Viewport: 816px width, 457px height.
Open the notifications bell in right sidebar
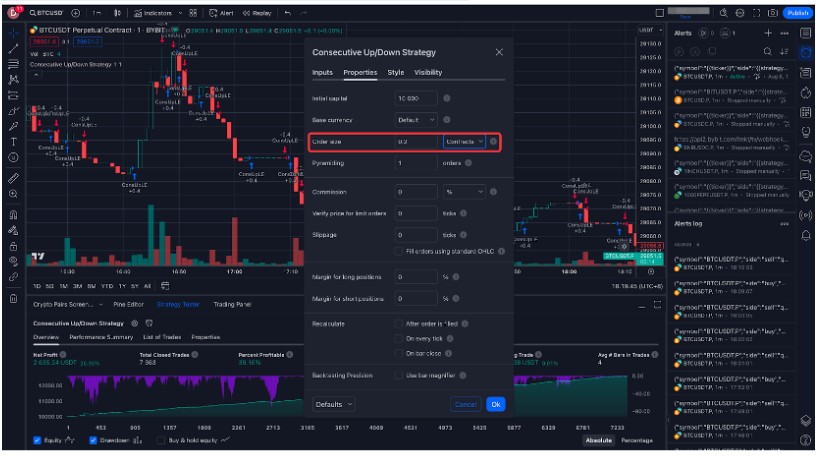coord(806,235)
